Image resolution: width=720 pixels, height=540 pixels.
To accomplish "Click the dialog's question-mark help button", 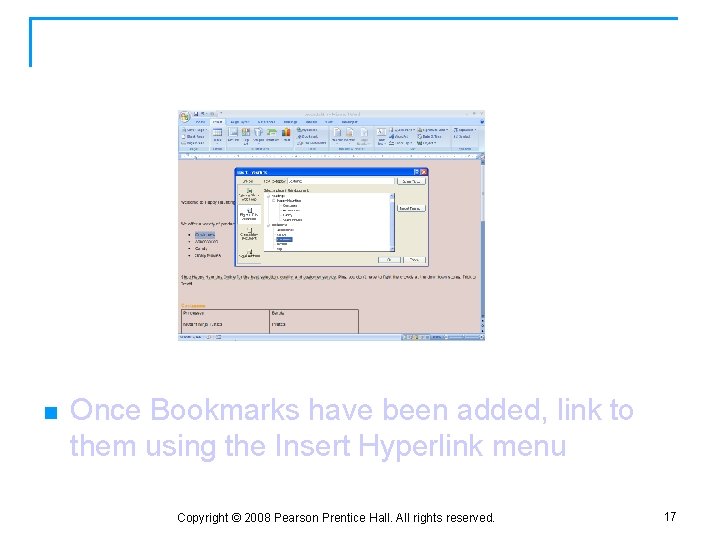I will tap(416, 172).
